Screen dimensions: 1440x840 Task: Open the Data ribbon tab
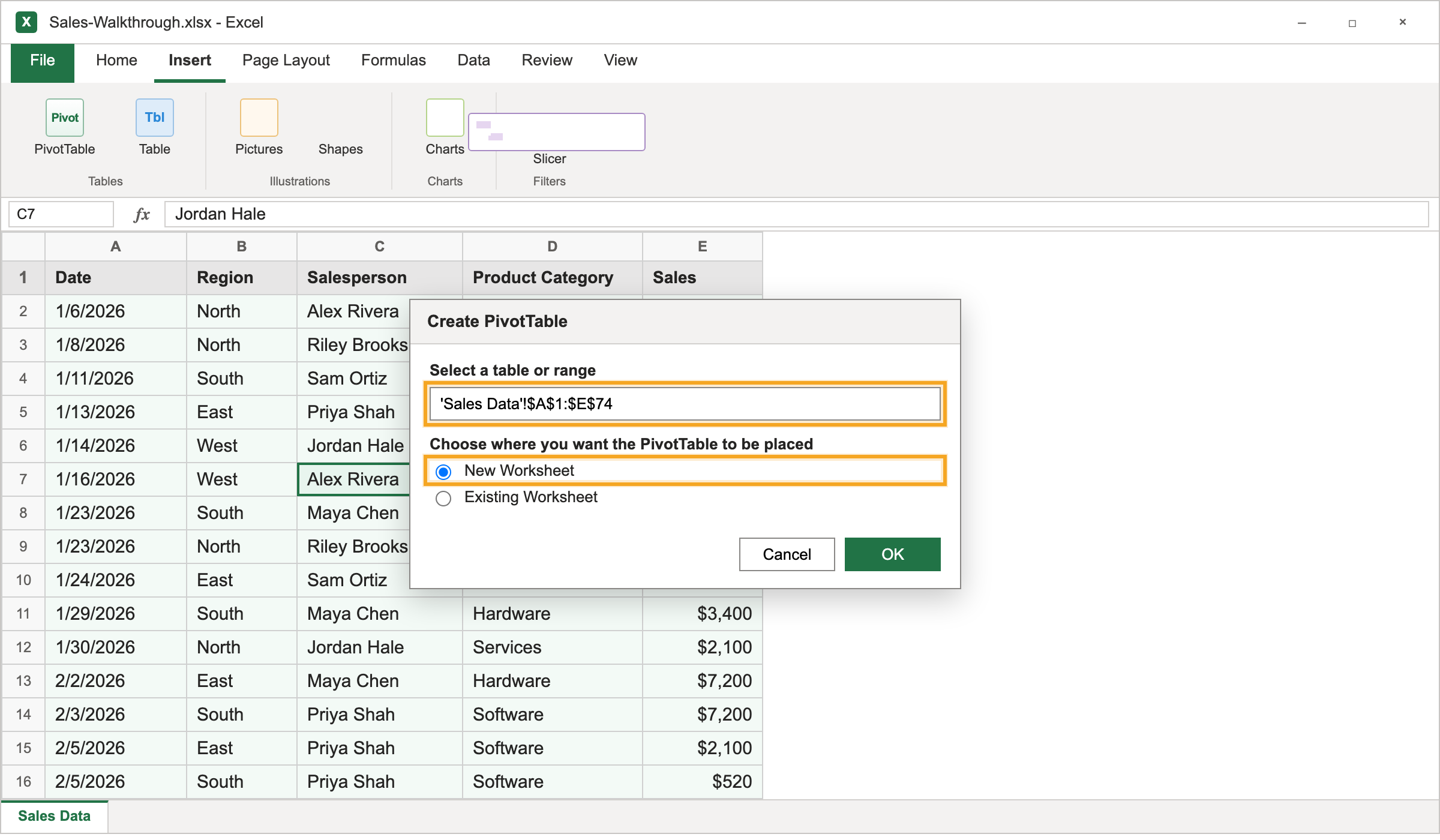(474, 61)
